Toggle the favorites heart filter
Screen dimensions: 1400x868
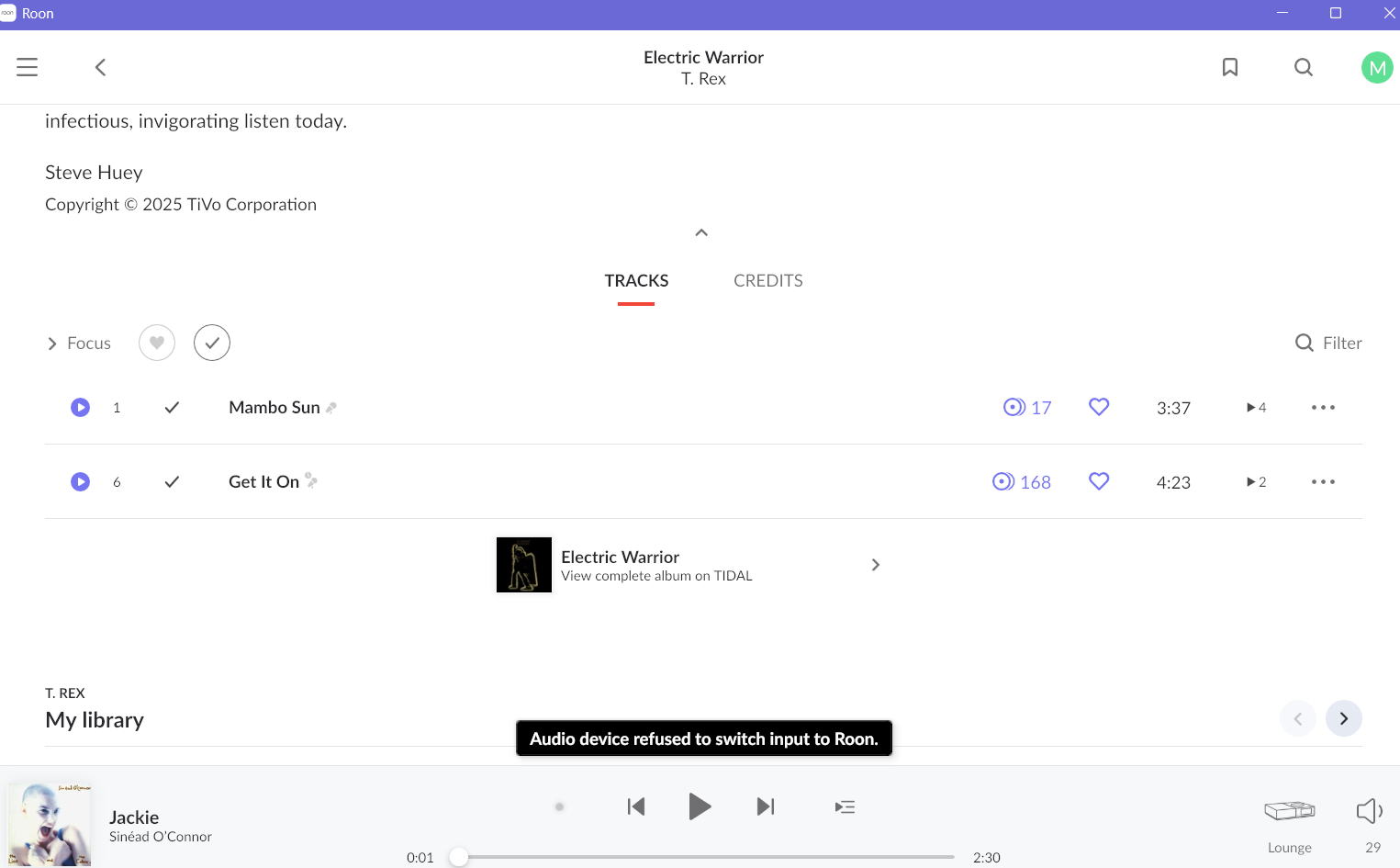point(157,343)
